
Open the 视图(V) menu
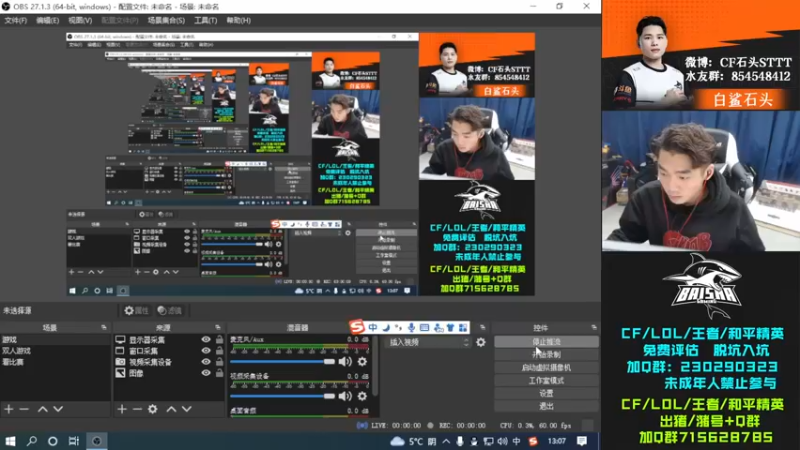80,20
